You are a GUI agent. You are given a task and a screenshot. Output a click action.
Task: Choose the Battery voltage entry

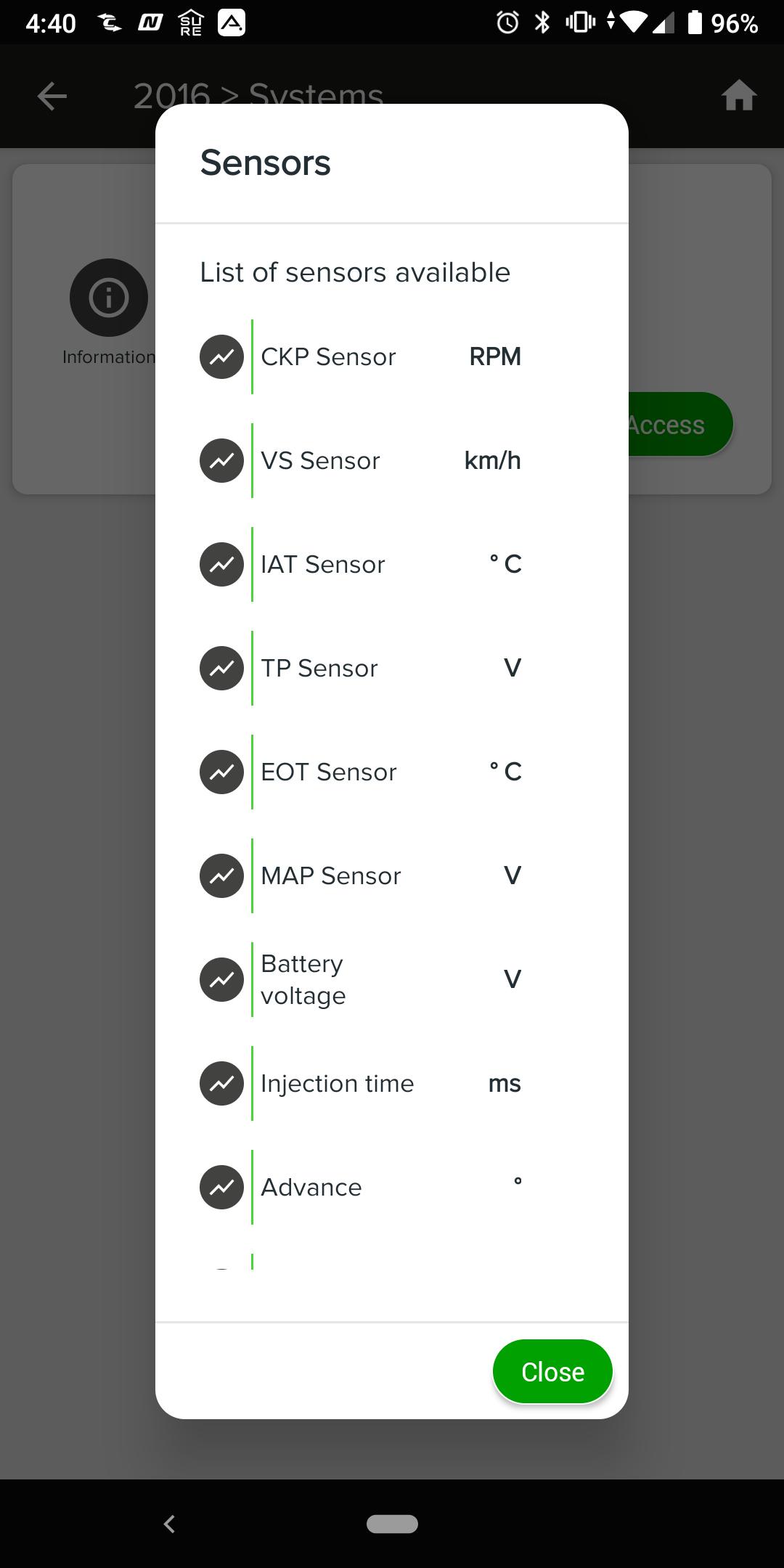tap(303, 979)
